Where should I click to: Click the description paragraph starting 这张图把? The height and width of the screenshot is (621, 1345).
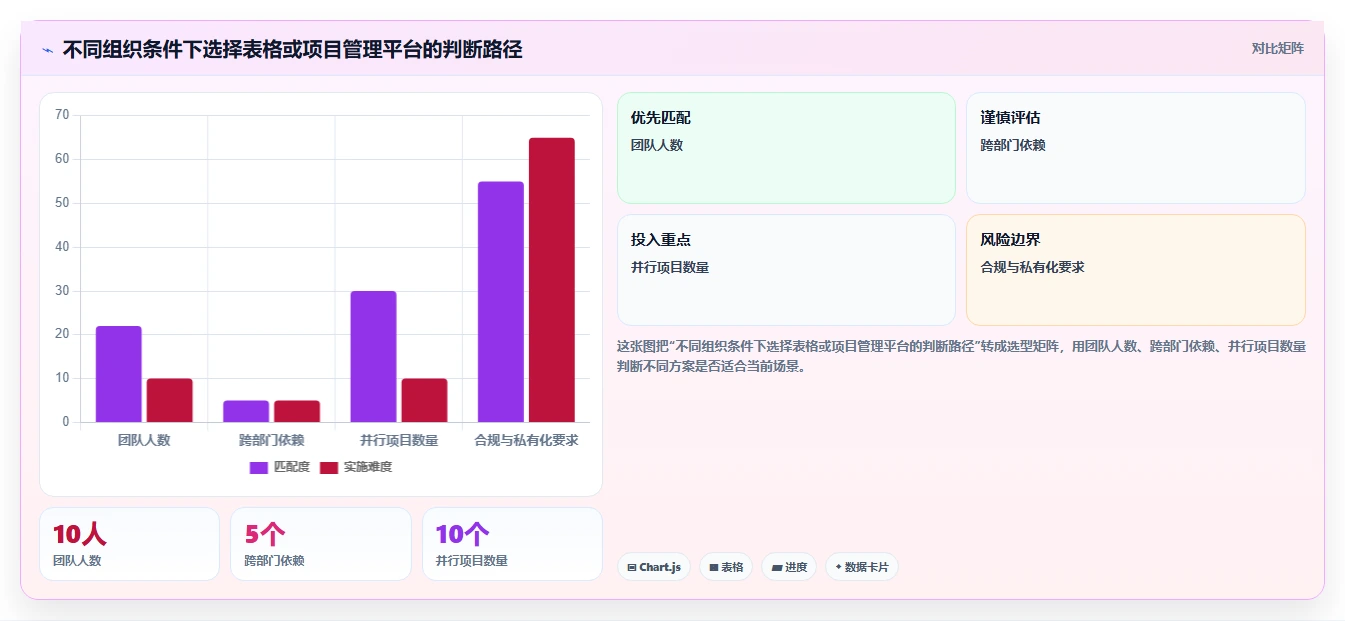click(961, 356)
